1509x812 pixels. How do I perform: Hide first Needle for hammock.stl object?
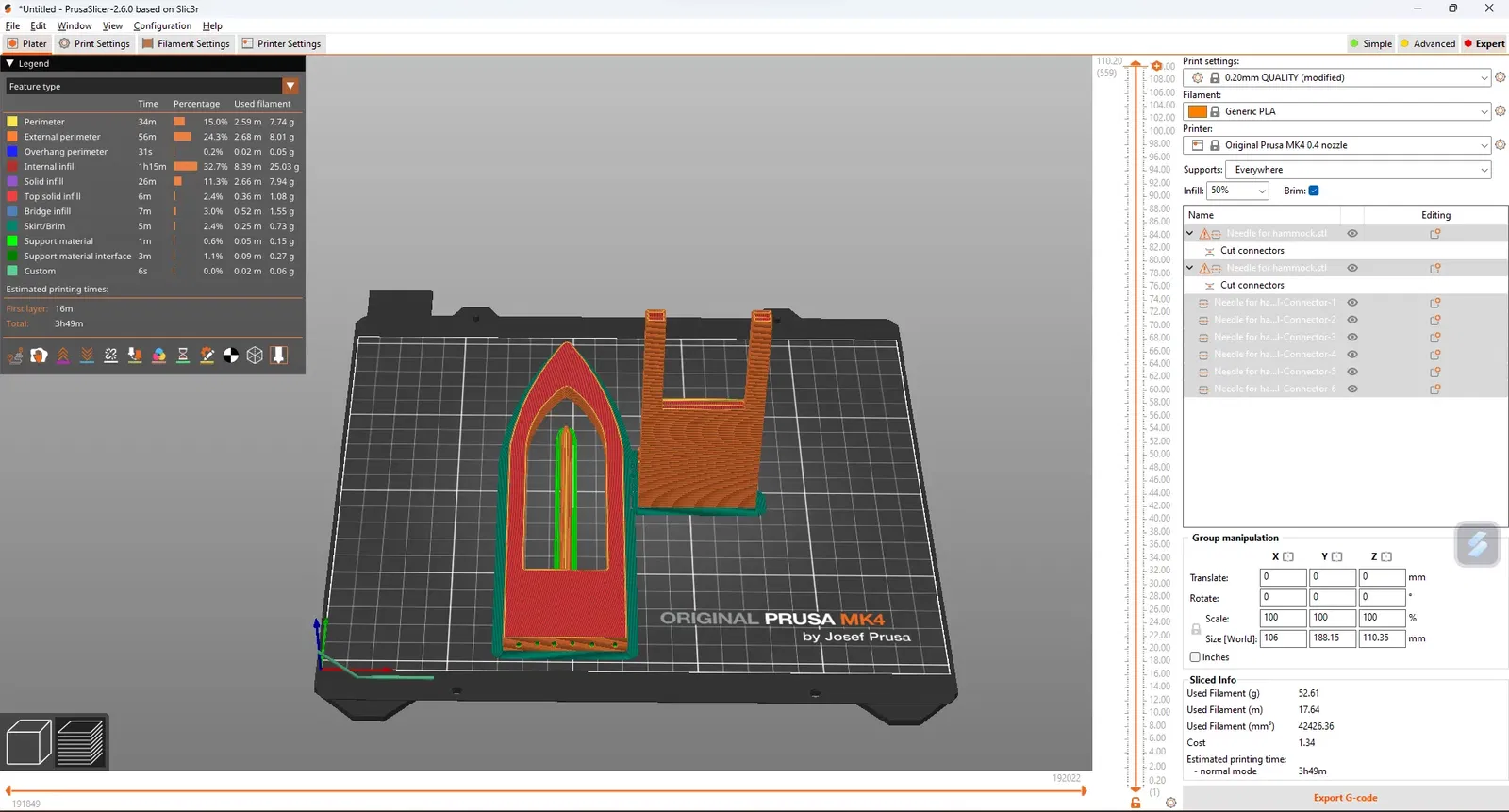point(1352,234)
